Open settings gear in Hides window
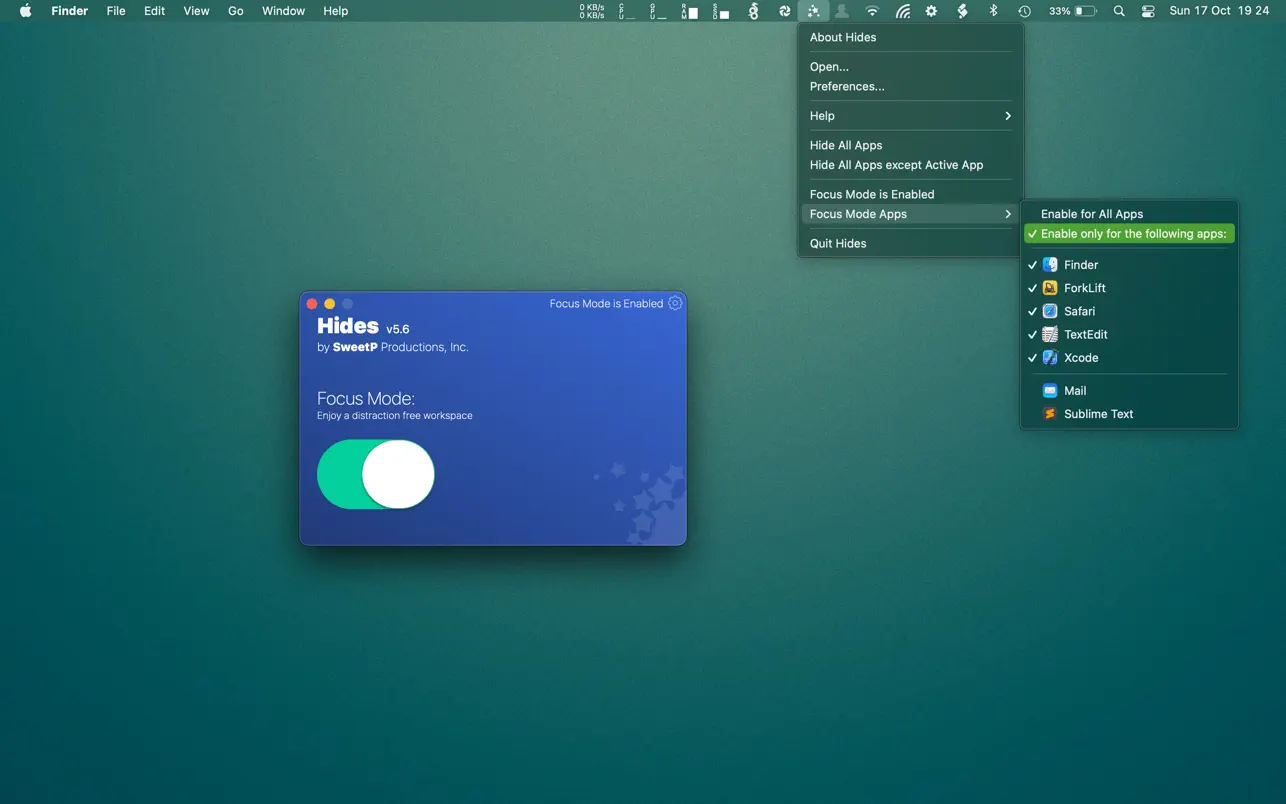The height and width of the screenshot is (804, 1286). tap(675, 303)
